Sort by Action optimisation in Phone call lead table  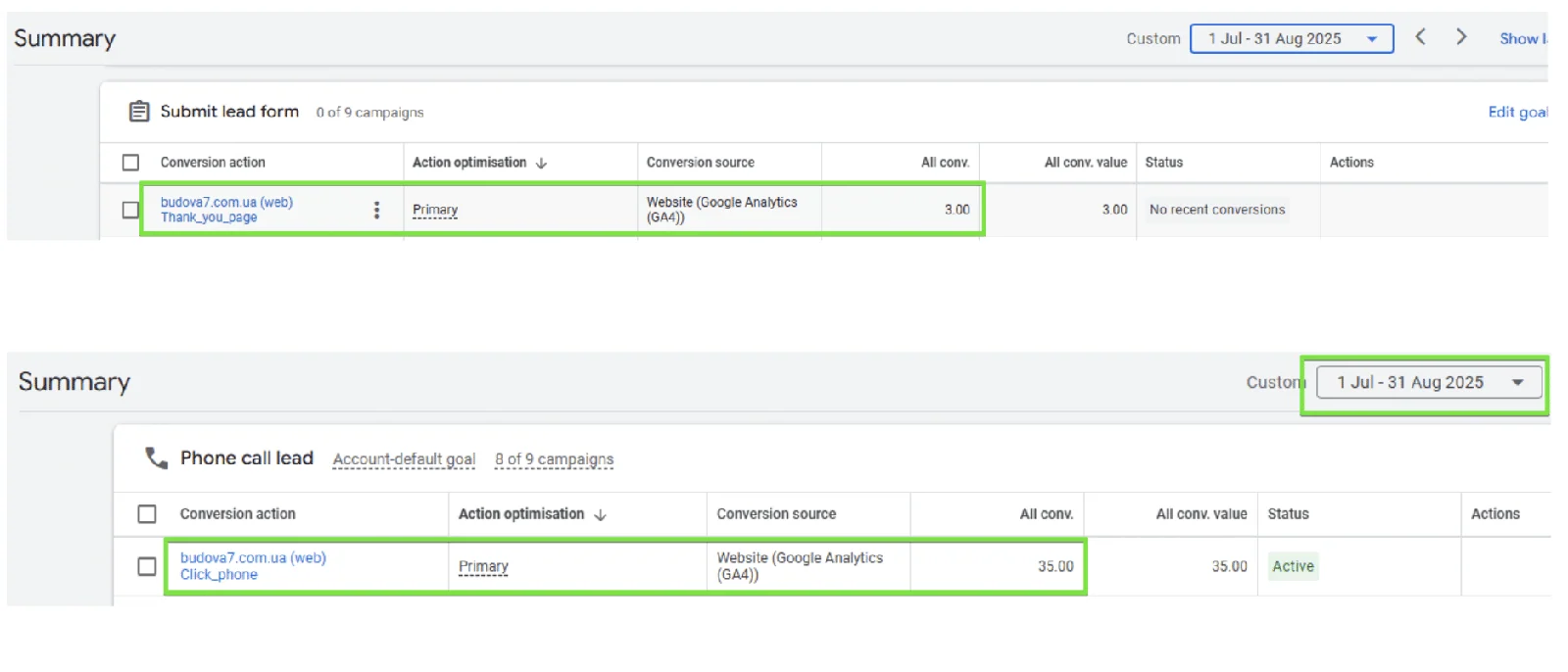pyautogui.click(x=521, y=514)
